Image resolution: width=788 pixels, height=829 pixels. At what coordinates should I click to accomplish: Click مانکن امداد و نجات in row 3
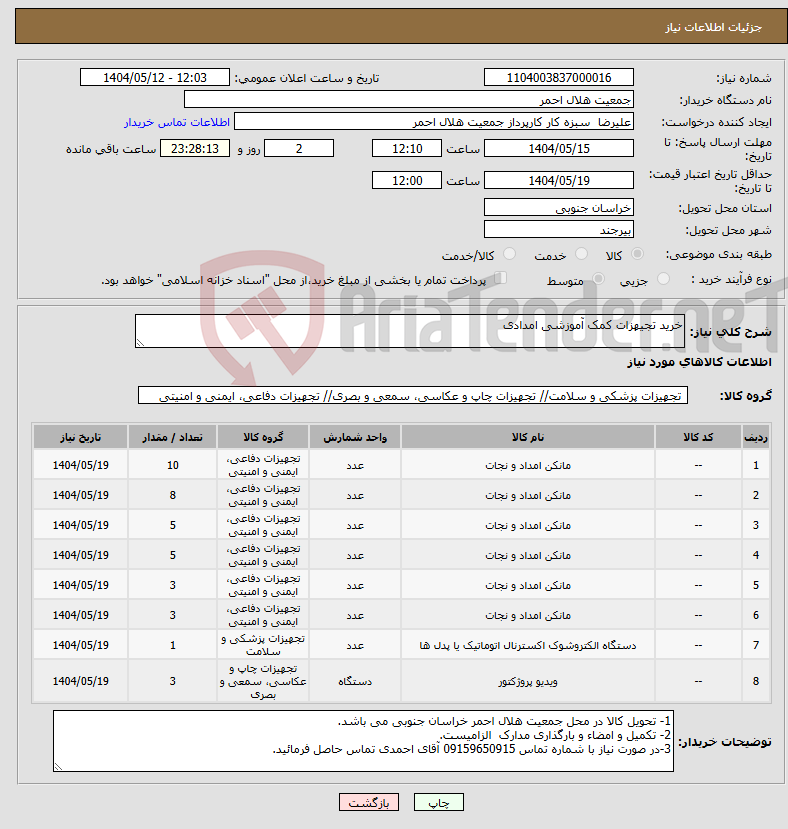pyautogui.click(x=528, y=526)
